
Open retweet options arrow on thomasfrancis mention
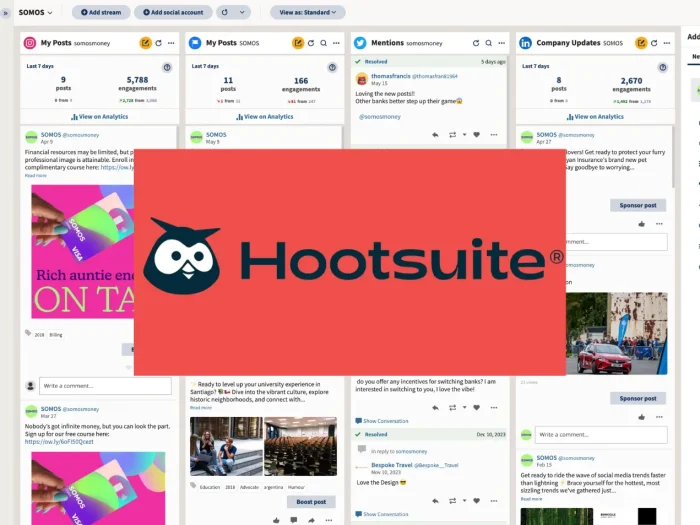(464, 135)
